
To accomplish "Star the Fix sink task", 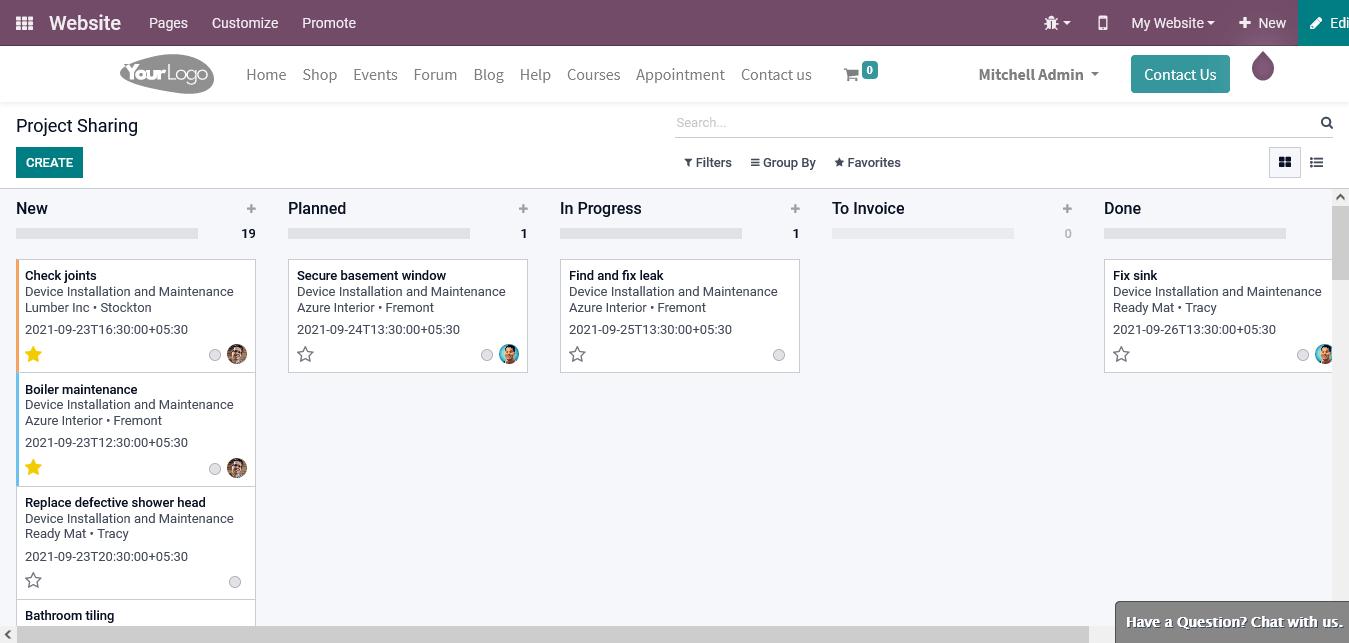I will [1121, 354].
